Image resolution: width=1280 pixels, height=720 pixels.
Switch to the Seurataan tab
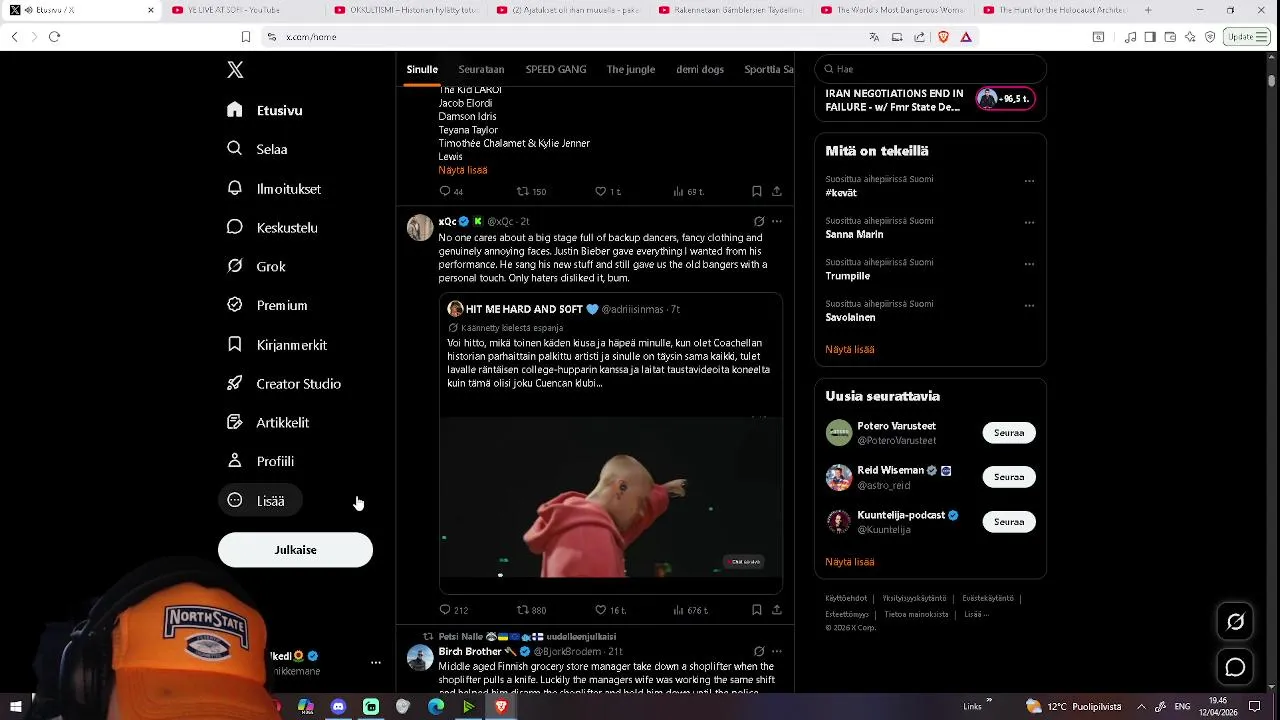(481, 69)
